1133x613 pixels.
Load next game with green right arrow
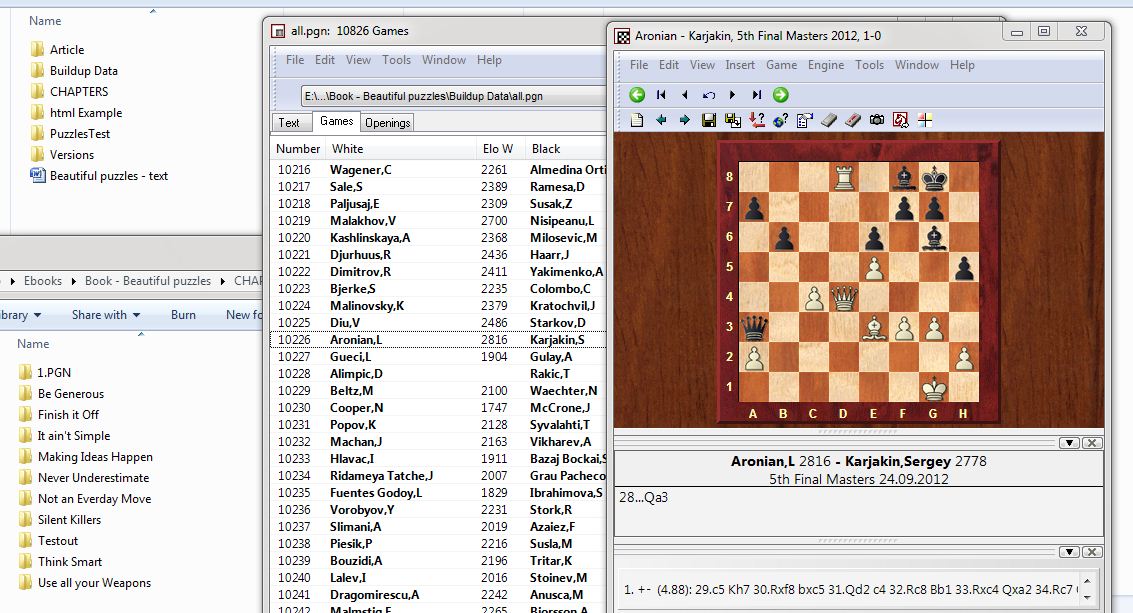coord(781,95)
